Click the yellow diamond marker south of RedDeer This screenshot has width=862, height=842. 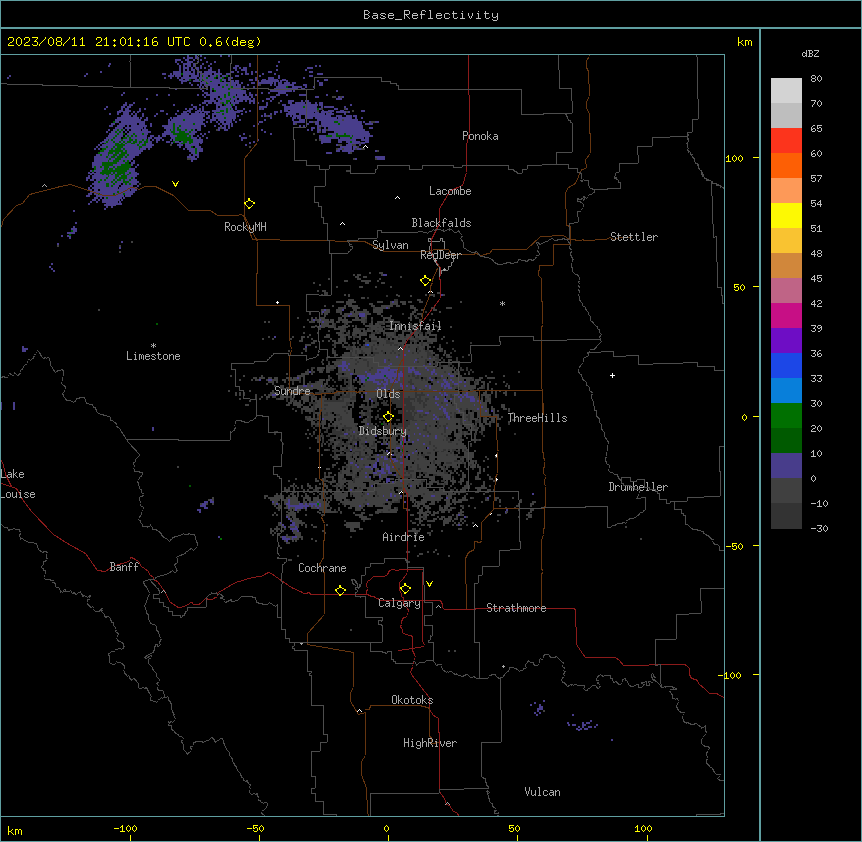[x=426, y=281]
